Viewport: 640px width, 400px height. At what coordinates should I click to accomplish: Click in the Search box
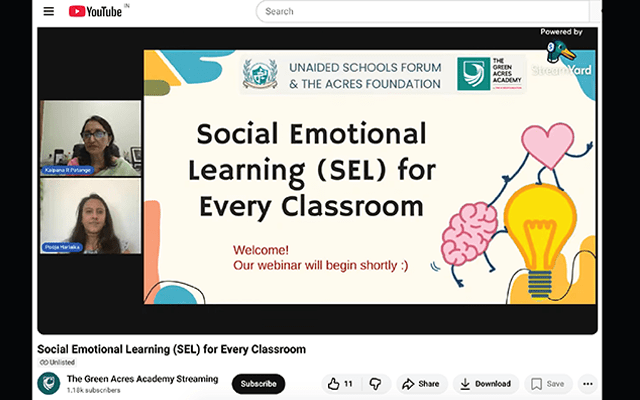[x=420, y=12]
